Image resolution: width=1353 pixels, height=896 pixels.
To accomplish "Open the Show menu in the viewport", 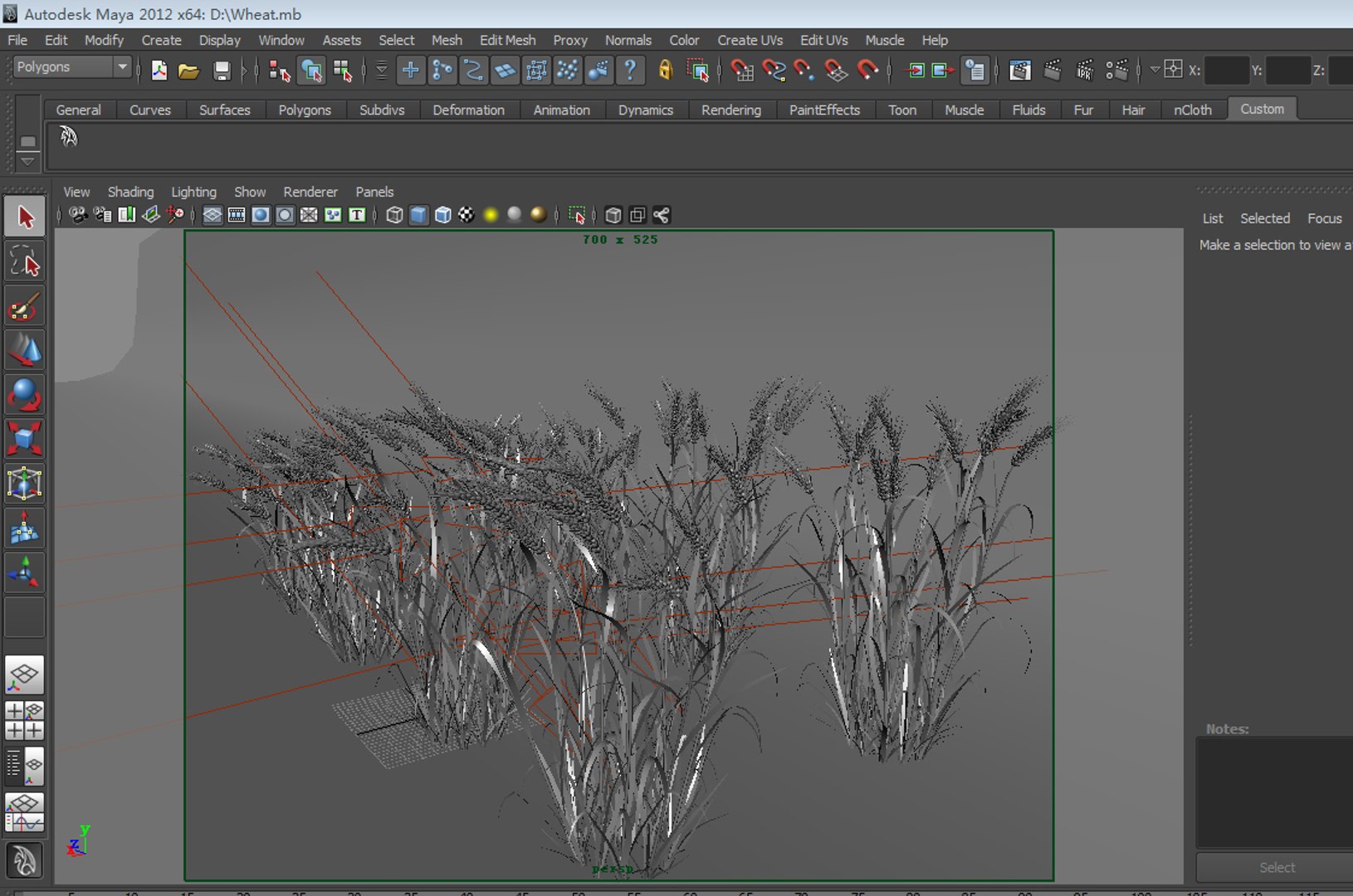I will click(x=250, y=192).
